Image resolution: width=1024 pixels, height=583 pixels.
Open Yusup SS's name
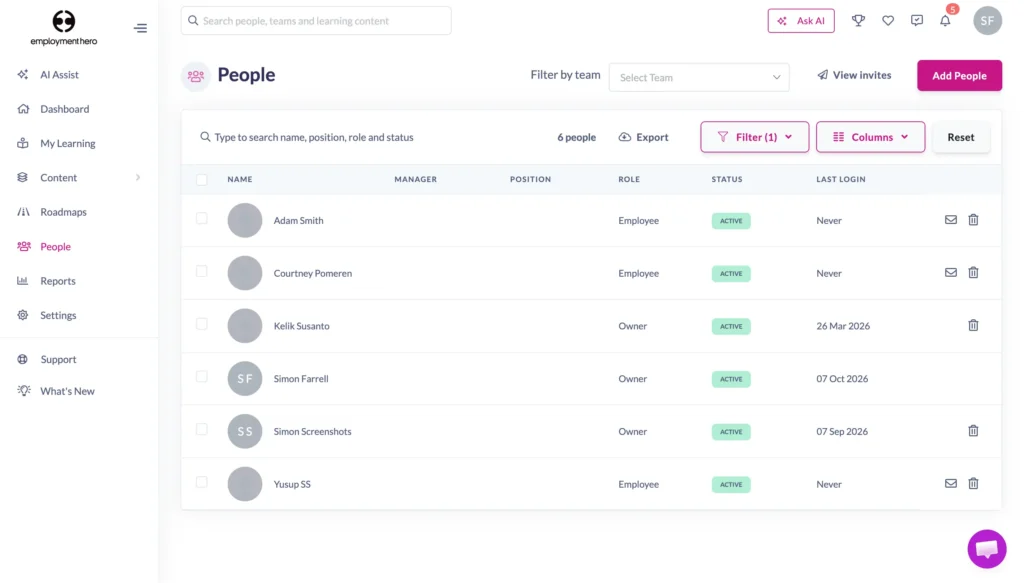coord(292,484)
